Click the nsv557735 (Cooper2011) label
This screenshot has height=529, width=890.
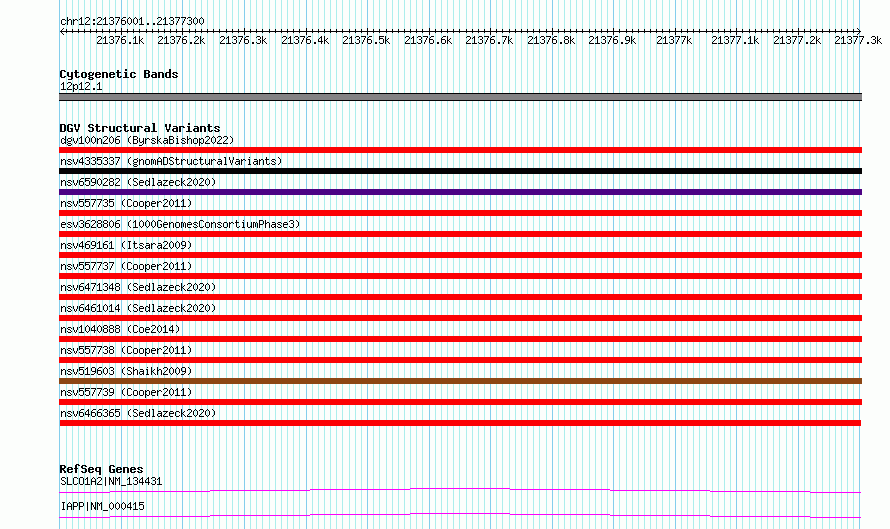coord(126,203)
